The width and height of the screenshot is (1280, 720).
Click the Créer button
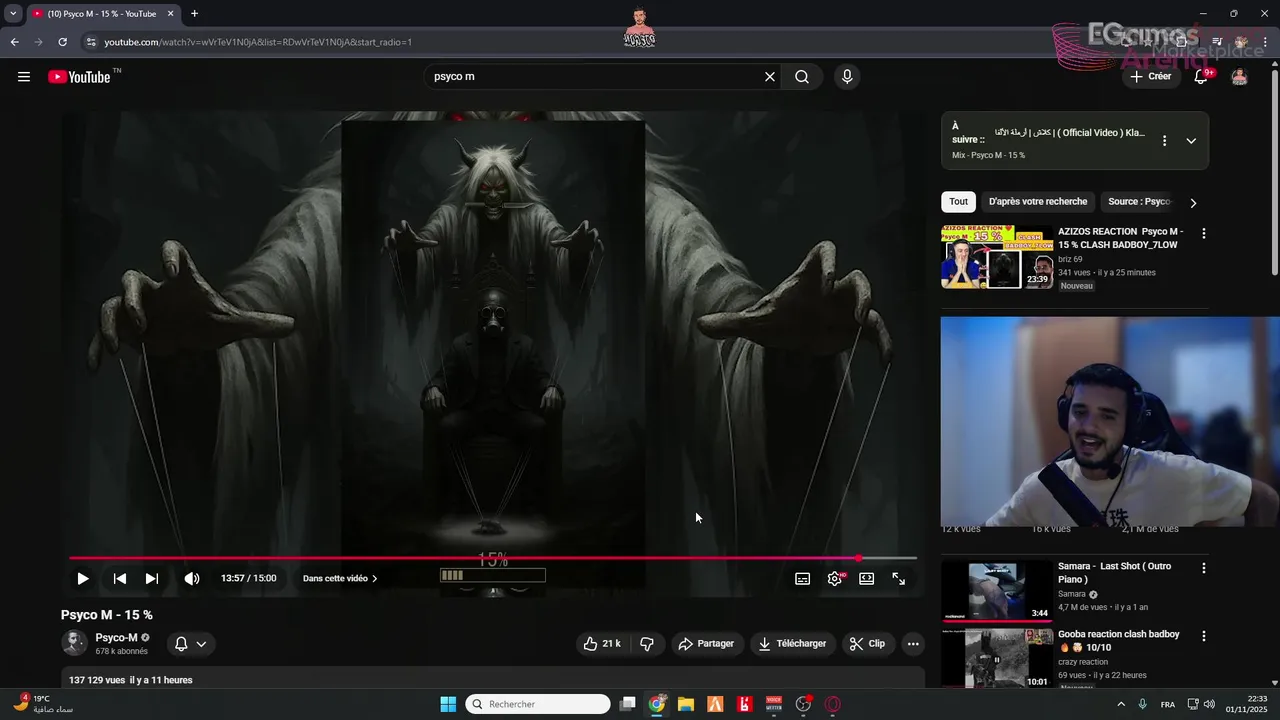pos(1150,76)
